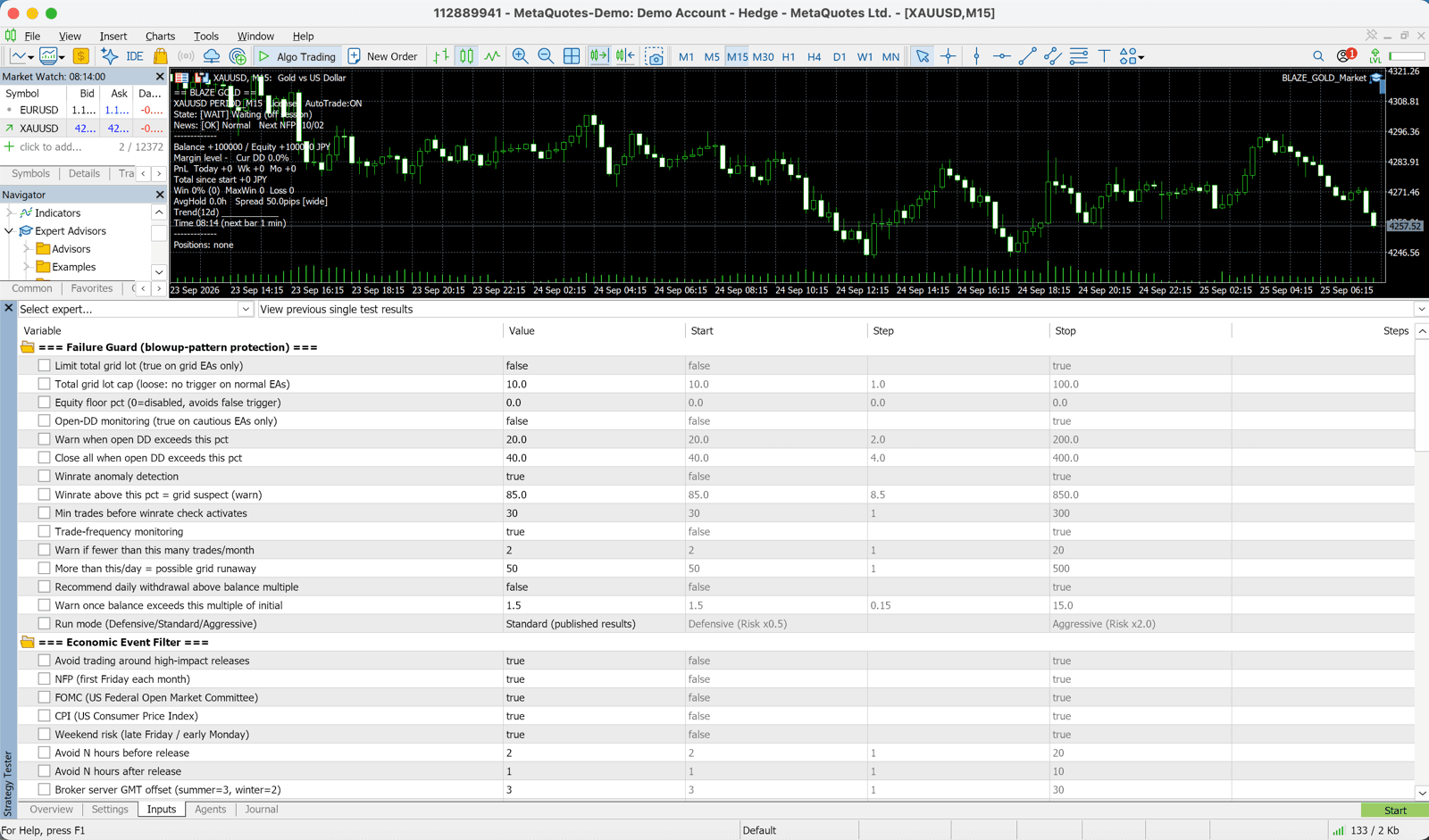The image size is (1429, 840).
Task: Select the cursor arrow tool
Action: tap(923, 56)
